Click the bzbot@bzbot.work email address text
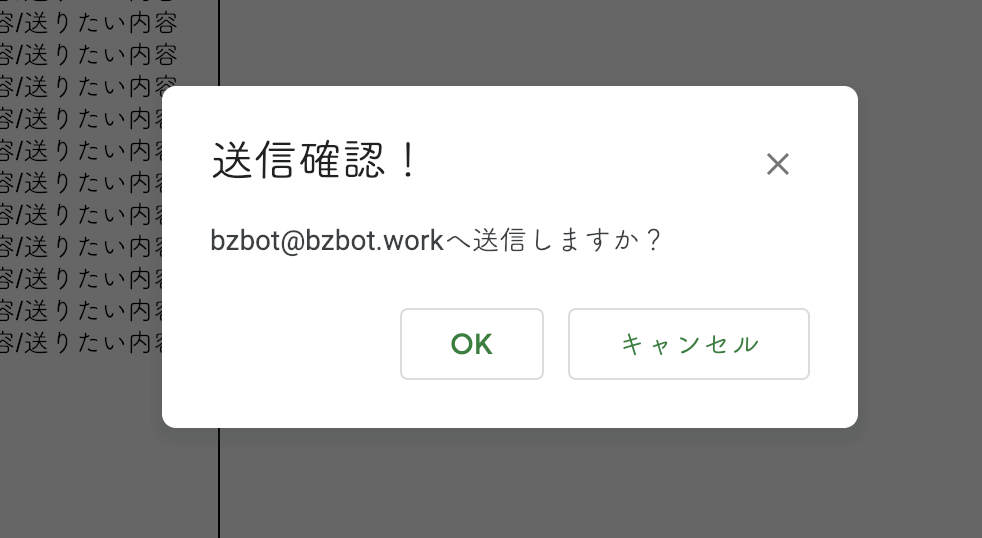 [x=327, y=241]
